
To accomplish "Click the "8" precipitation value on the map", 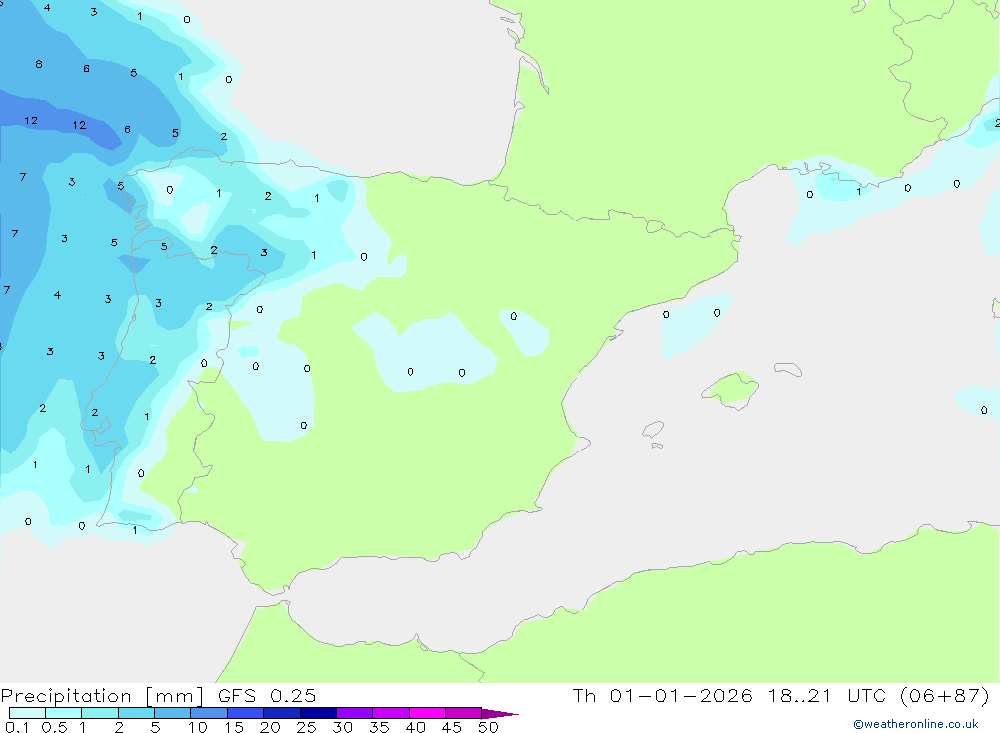I will tap(39, 64).
